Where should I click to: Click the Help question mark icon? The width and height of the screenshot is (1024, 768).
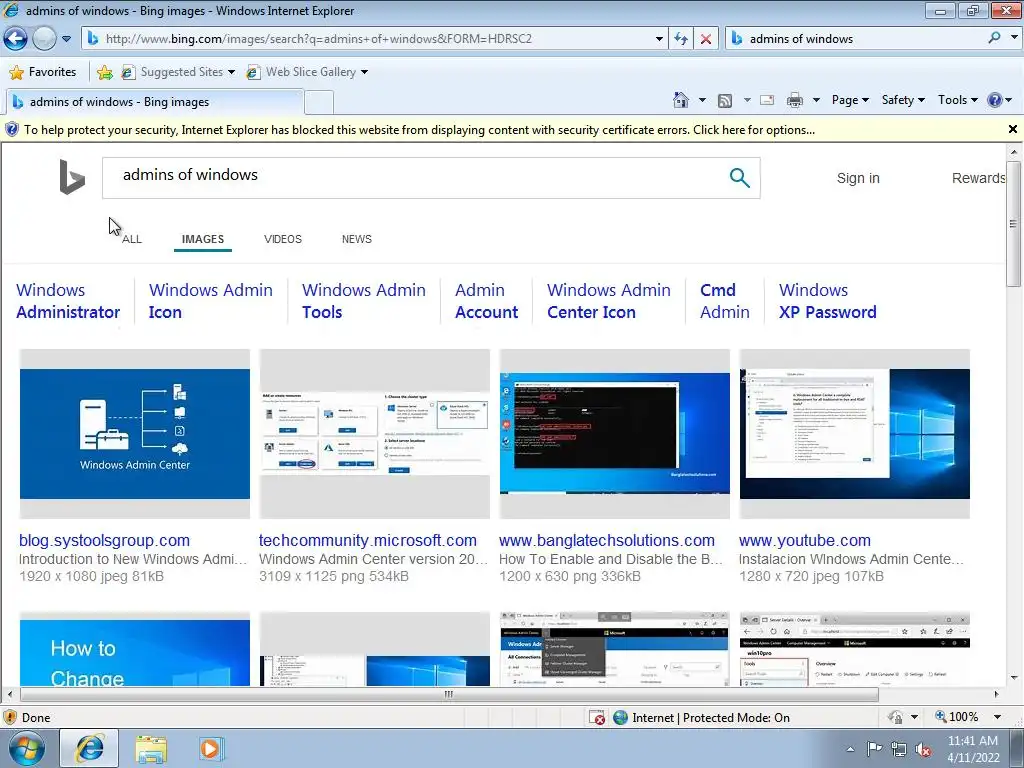click(x=995, y=100)
